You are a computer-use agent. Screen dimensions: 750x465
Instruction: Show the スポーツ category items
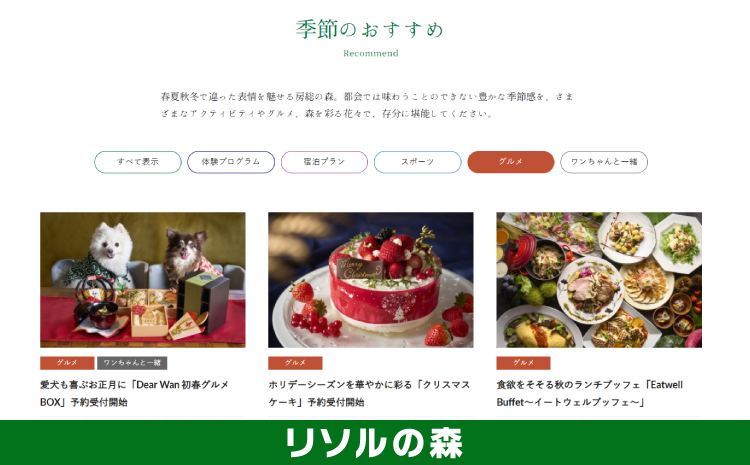[418, 162]
